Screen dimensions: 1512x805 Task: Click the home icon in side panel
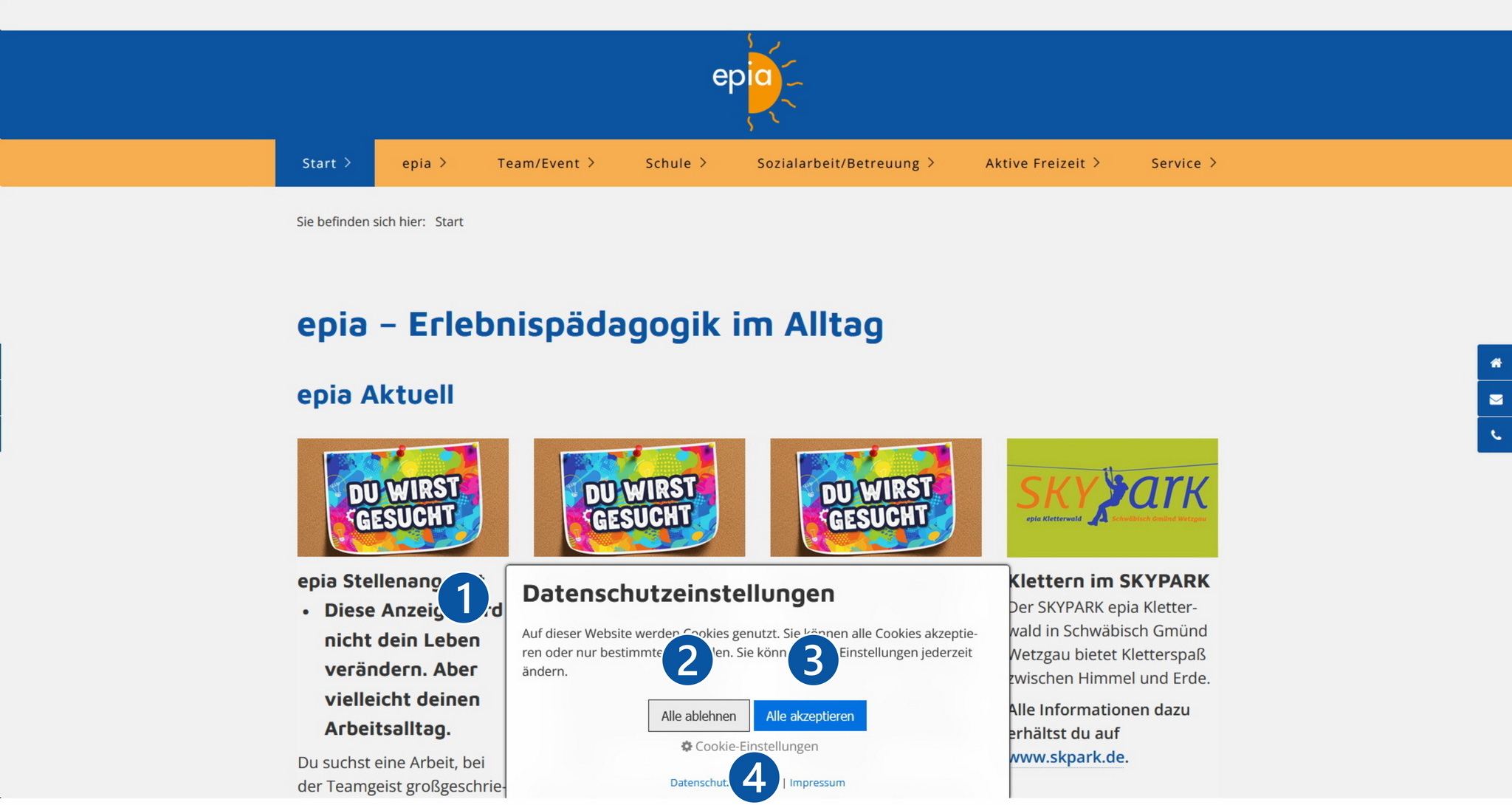tap(1495, 363)
